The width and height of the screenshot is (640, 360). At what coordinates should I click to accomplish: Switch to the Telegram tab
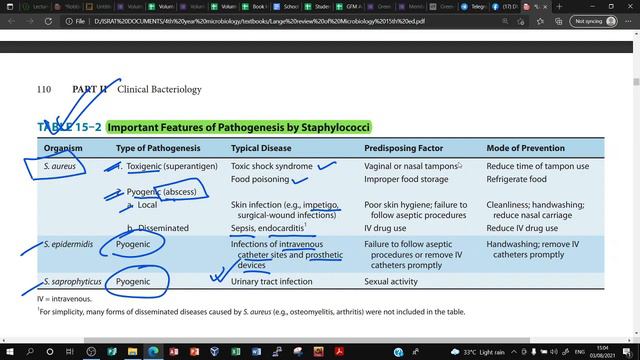(x=473, y=7)
